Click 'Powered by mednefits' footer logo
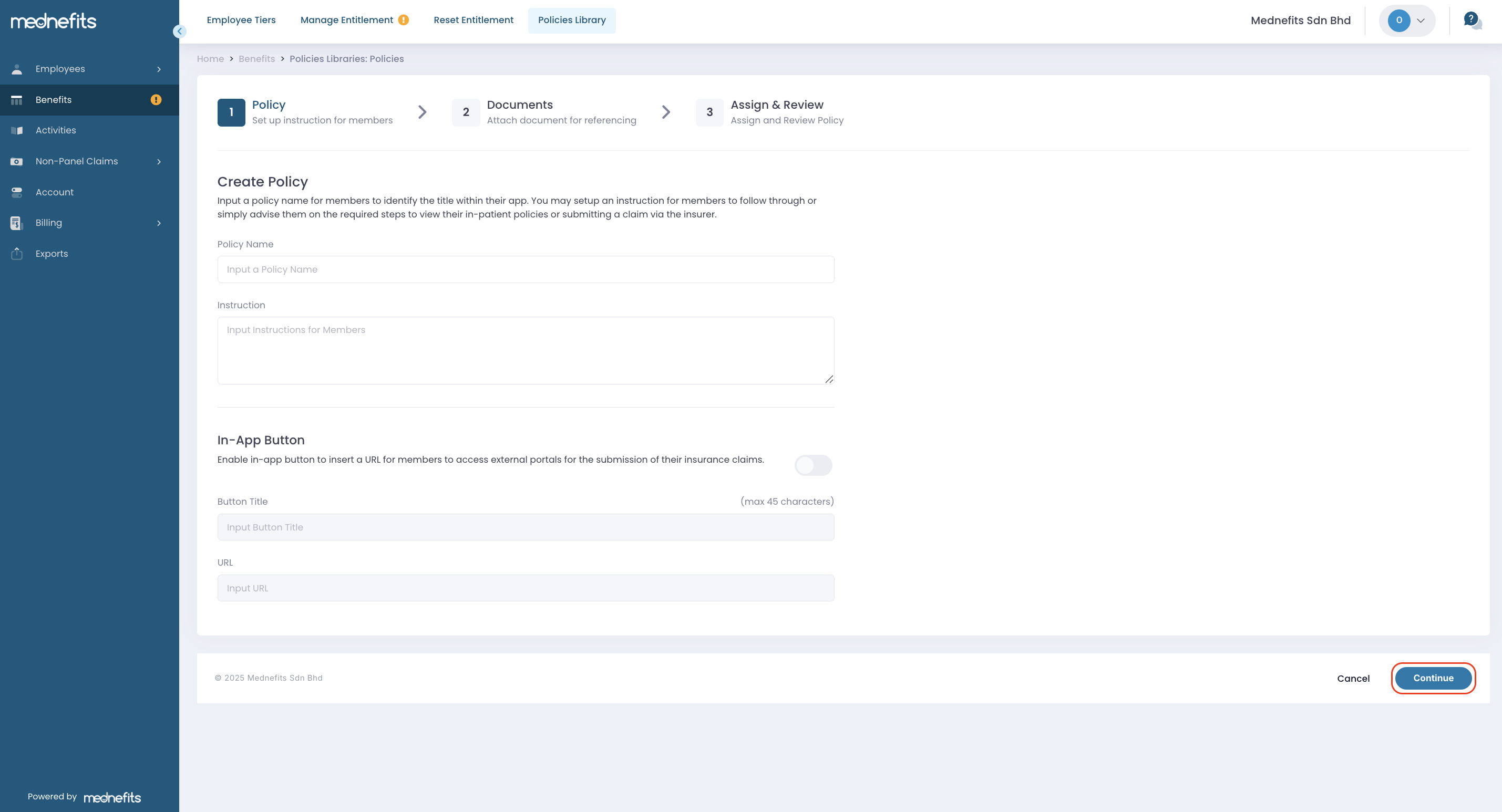The image size is (1502, 812). tap(85, 797)
